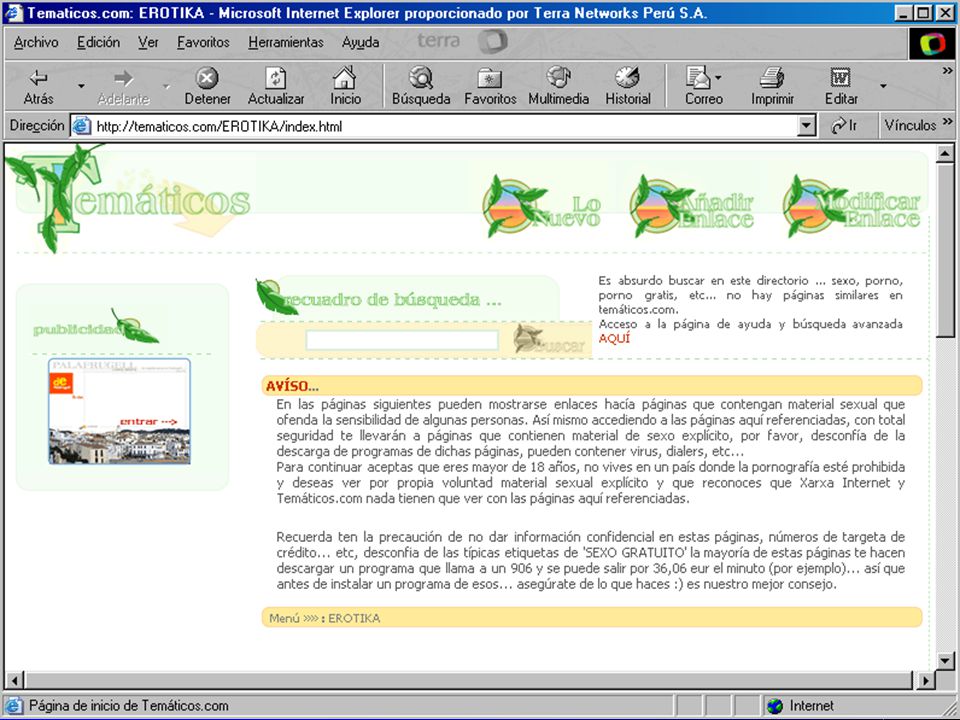Click the entrar arrow in advertisement
The height and width of the screenshot is (720, 960).
tap(149, 421)
